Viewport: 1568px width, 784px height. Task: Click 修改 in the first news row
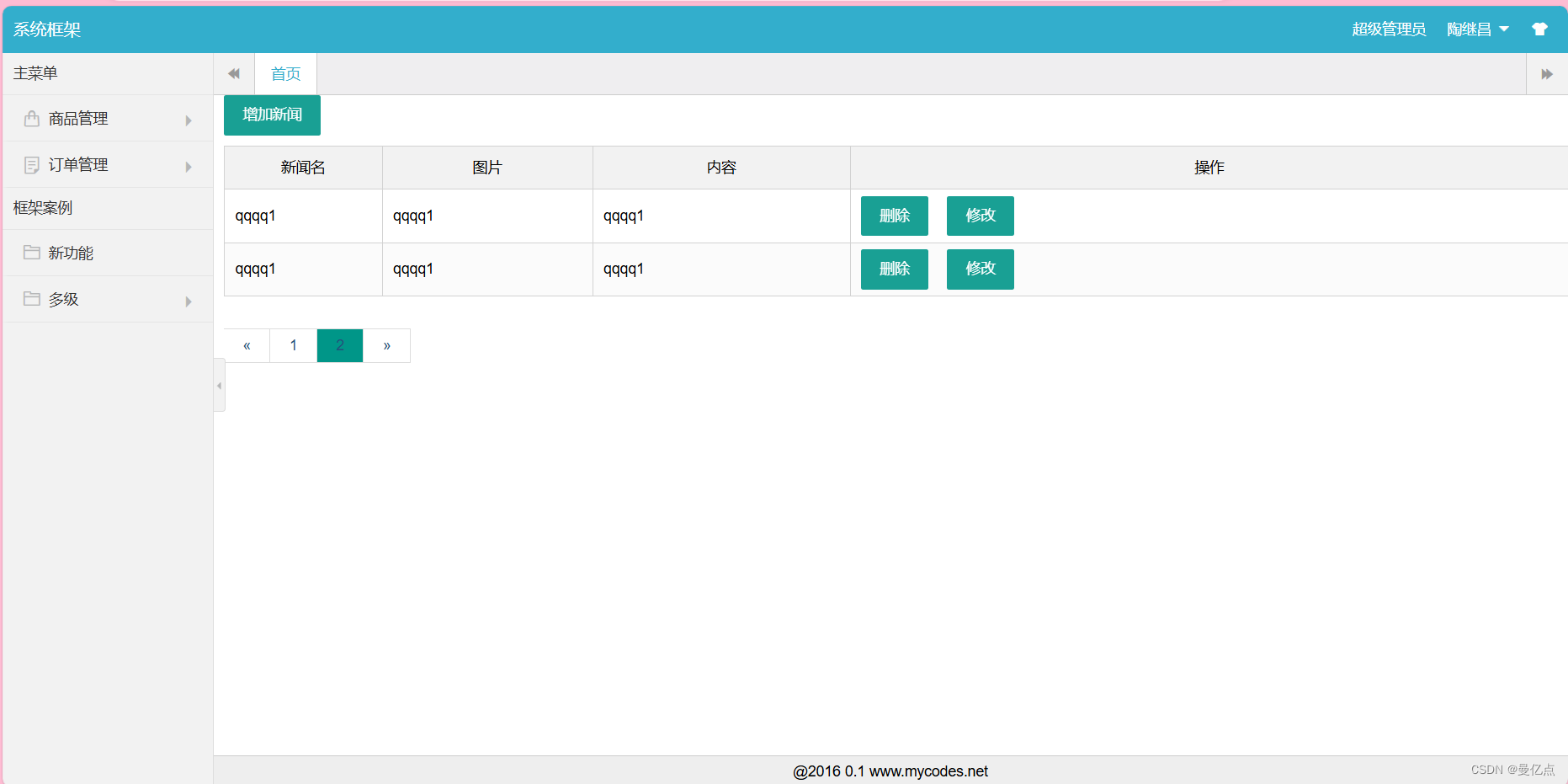pyautogui.click(x=981, y=216)
